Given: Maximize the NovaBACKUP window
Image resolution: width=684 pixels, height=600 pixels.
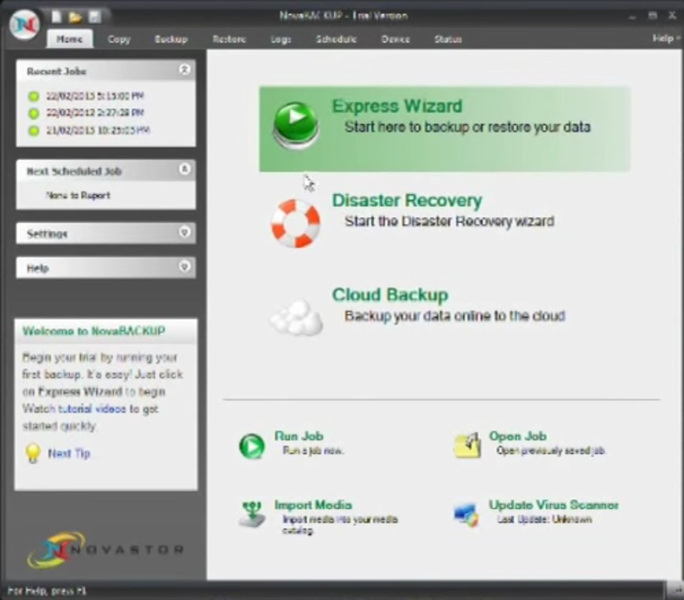Looking at the screenshot, I should (652, 16).
